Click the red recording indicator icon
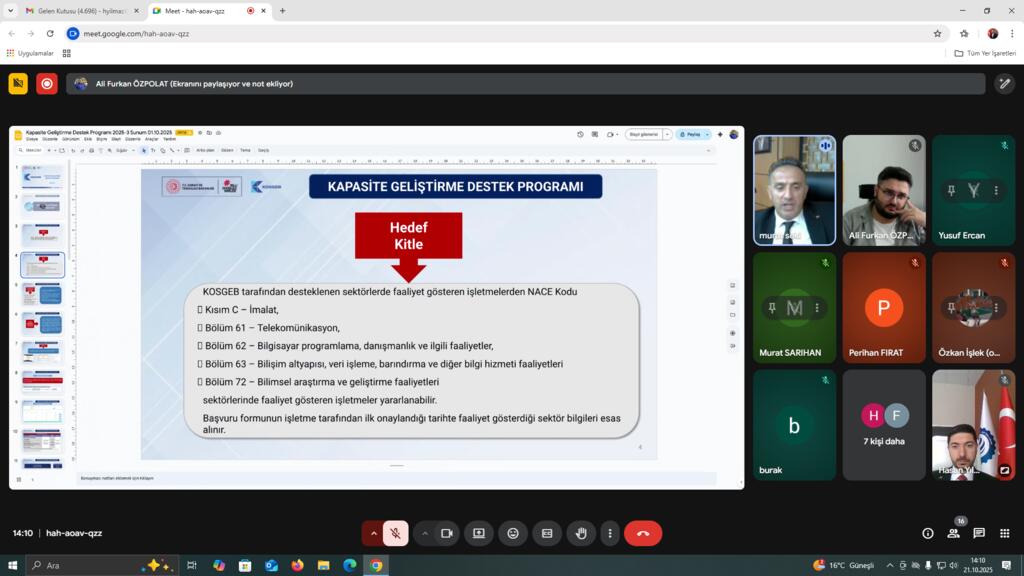 47,84
